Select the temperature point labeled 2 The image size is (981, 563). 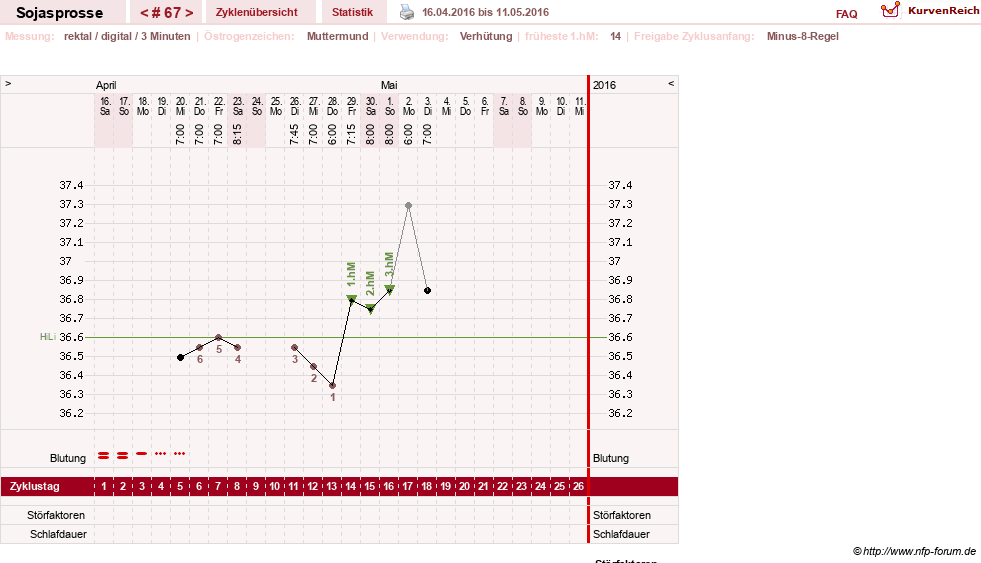[313, 367]
